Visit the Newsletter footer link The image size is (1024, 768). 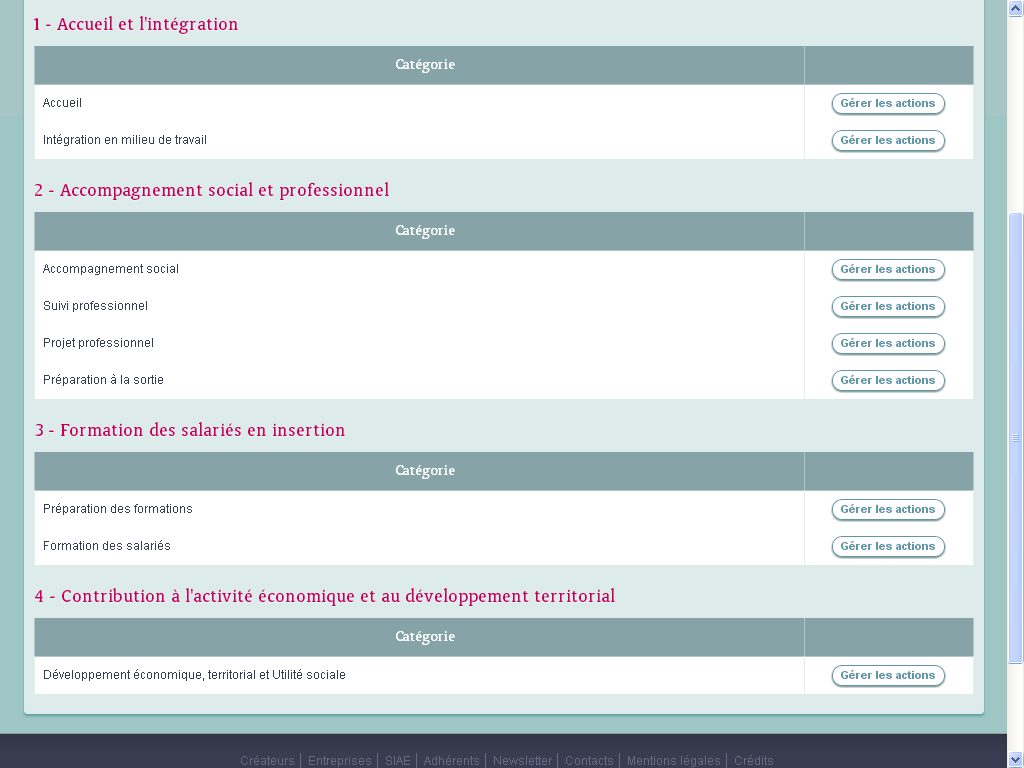click(x=522, y=761)
